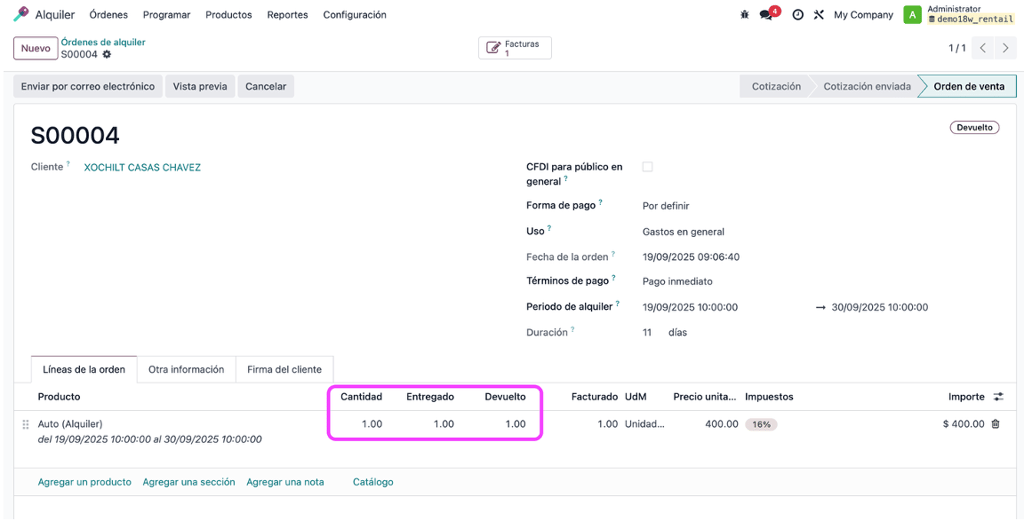
Task: Open the Reportes menu
Action: 287,14
